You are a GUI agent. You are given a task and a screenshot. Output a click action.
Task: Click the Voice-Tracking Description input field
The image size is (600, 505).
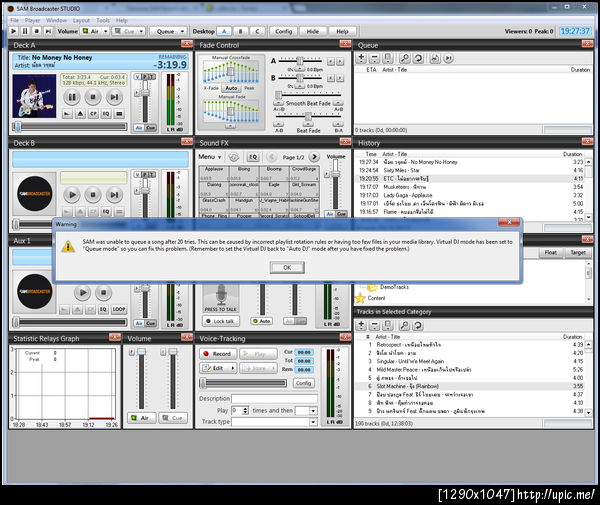click(x=274, y=399)
